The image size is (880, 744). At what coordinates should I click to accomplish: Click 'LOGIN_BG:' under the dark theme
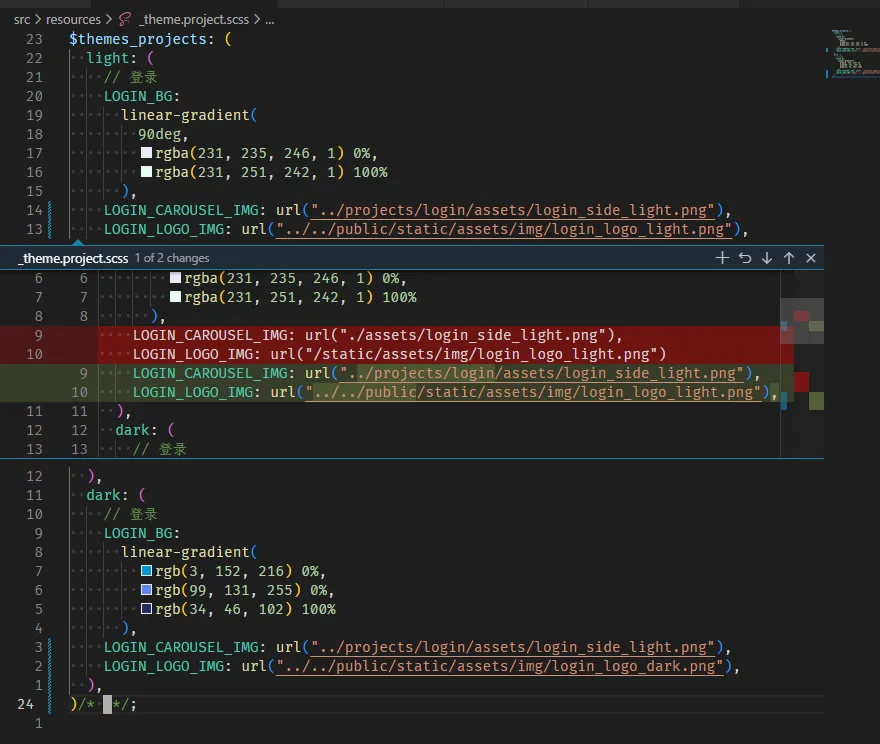click(x=142, y=534)
